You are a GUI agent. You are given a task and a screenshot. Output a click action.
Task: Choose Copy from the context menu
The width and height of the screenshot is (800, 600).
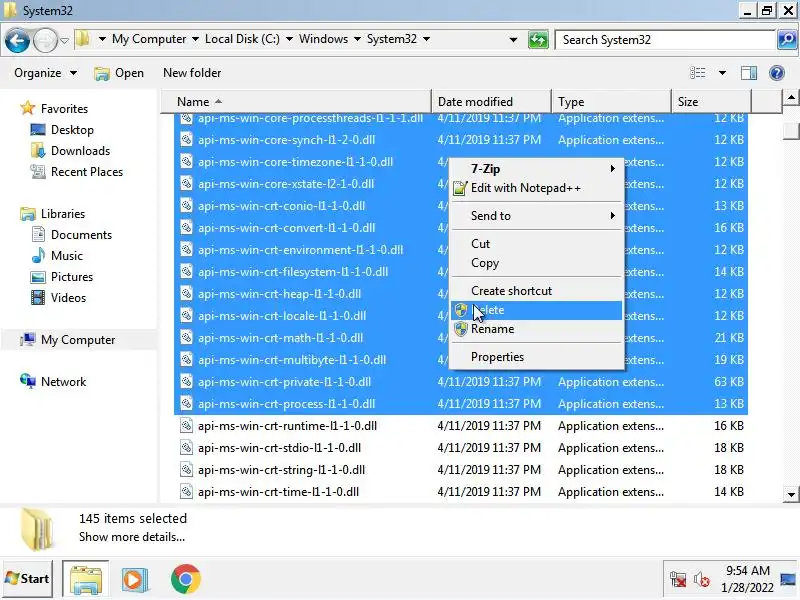536,263
